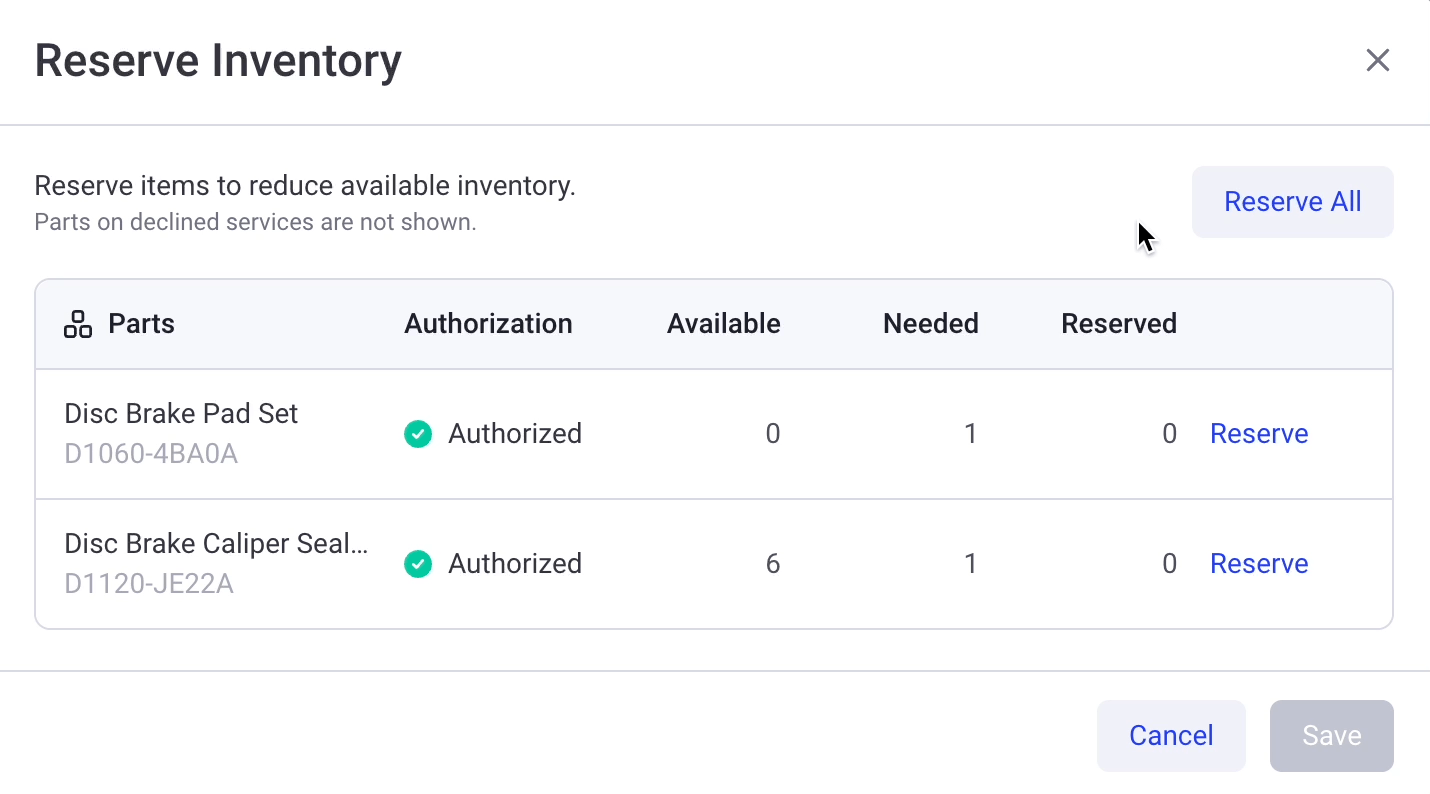1430x794 pixels.
Task: Save the inventory reservations
Action: tap(1331, 735)
